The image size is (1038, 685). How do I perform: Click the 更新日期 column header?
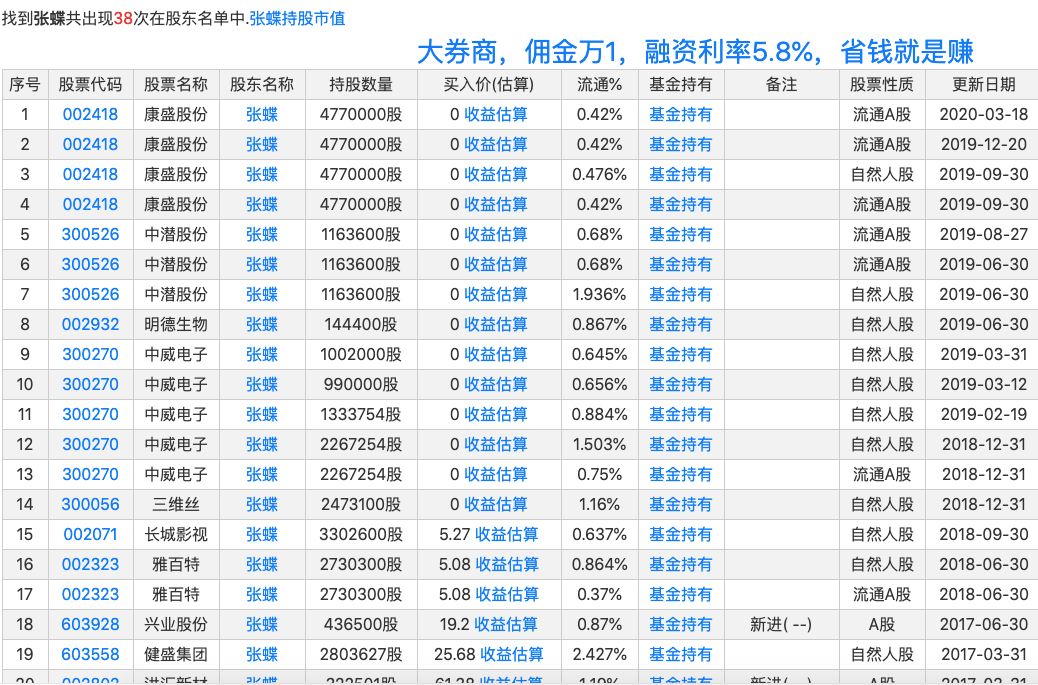pos(983,85)
